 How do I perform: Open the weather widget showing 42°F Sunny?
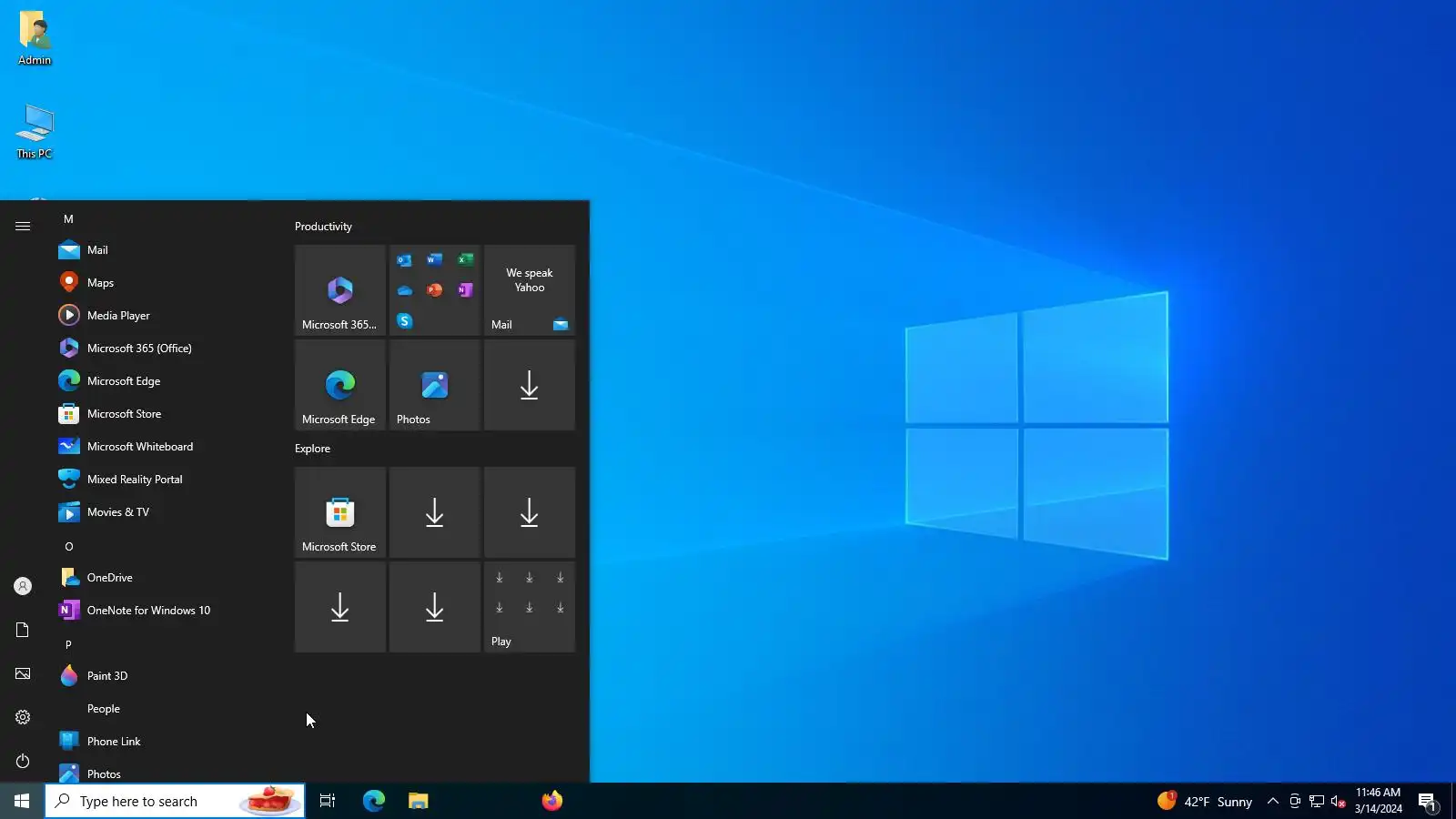tap(1205, 801)
